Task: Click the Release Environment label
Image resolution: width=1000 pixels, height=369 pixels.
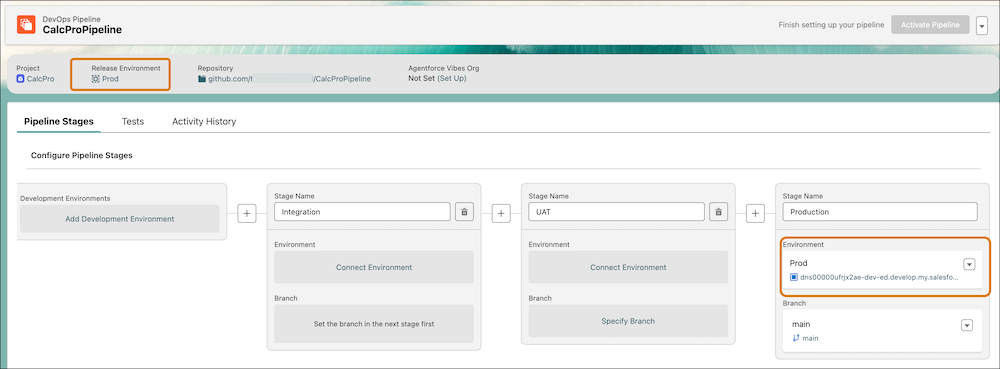Action: tap(126, 68)
